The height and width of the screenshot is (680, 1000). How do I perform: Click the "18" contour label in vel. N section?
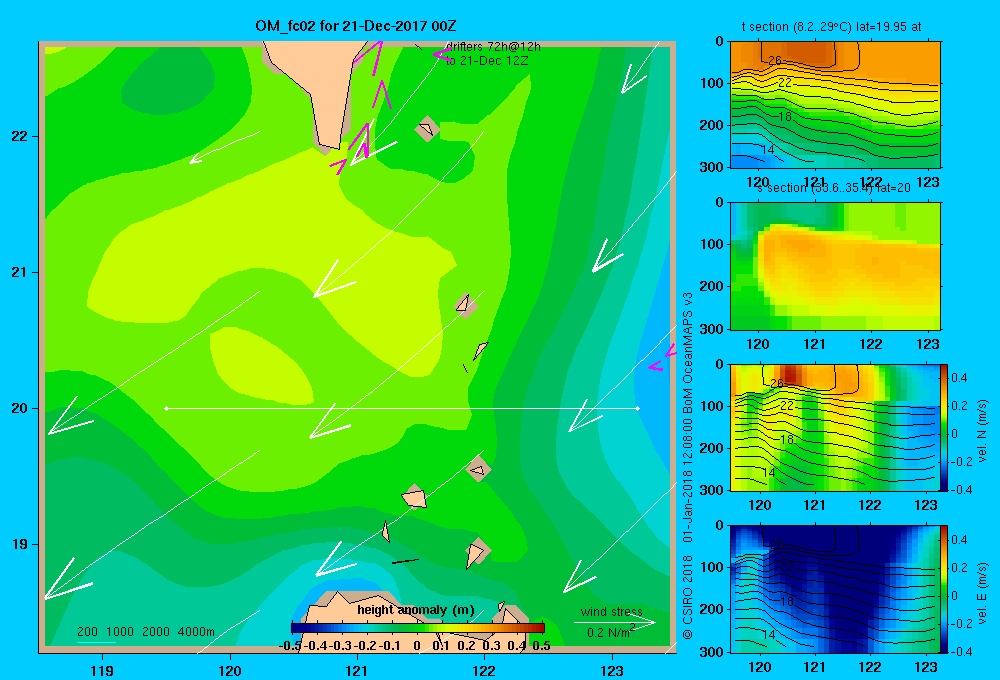coord(787,439)
